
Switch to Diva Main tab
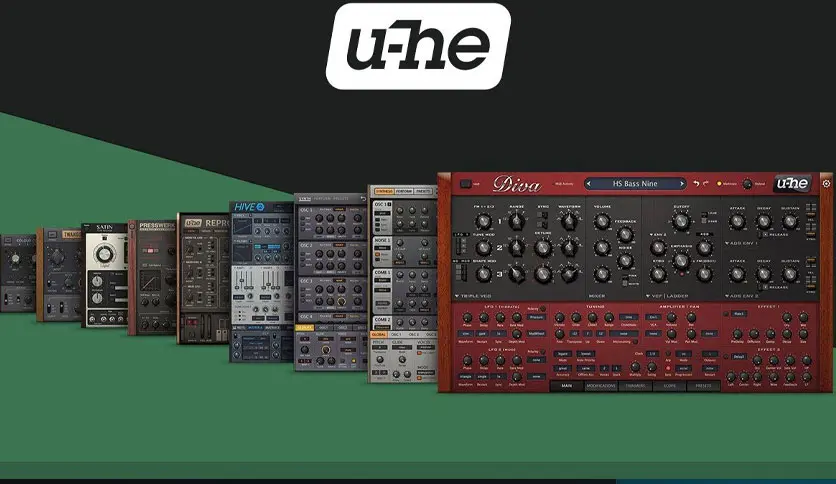point(567,386)
